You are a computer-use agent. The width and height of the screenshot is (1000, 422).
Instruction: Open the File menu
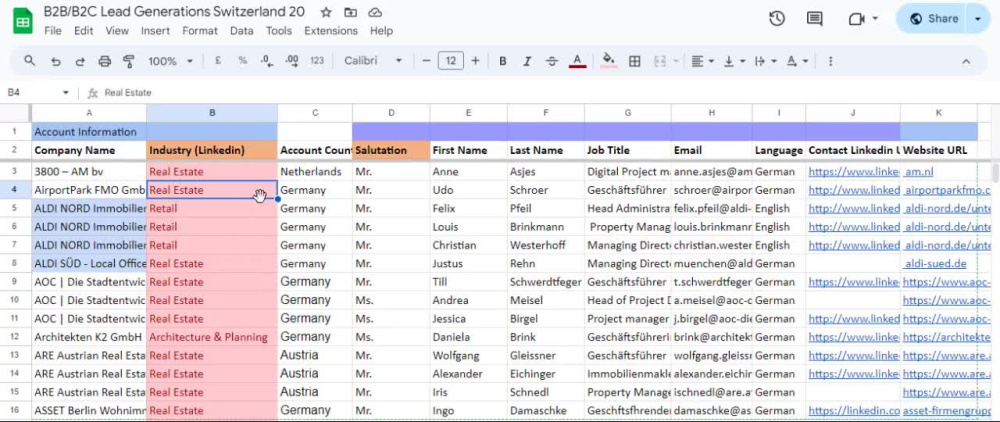click(52, 31)
